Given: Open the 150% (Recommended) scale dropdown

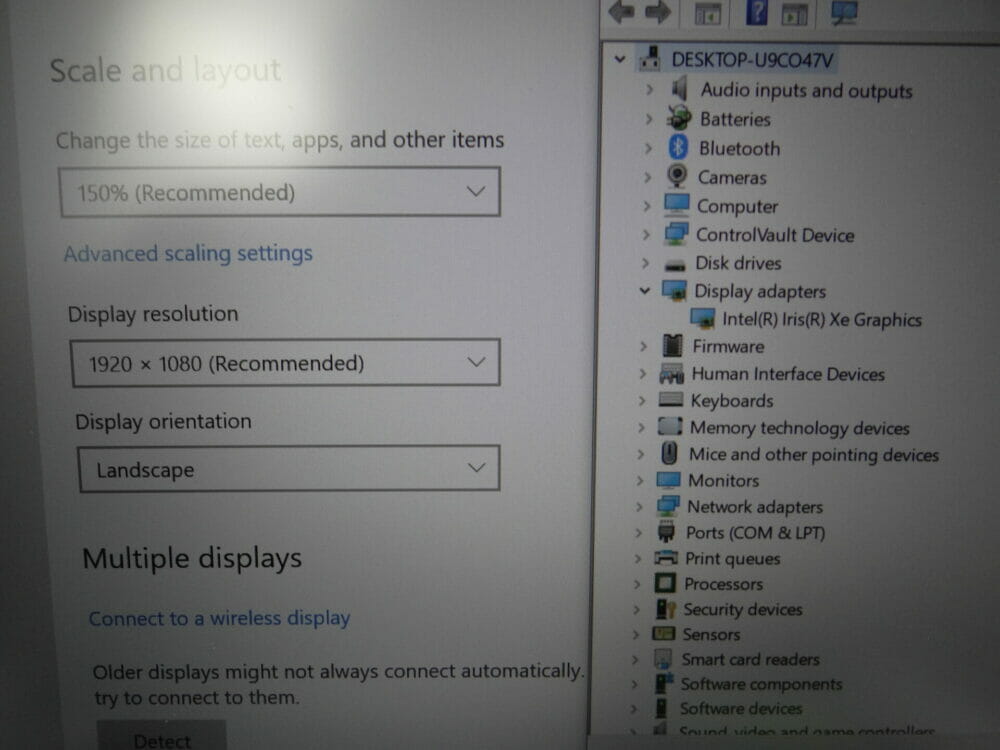Looking at the screenshot, I should 280,192.
